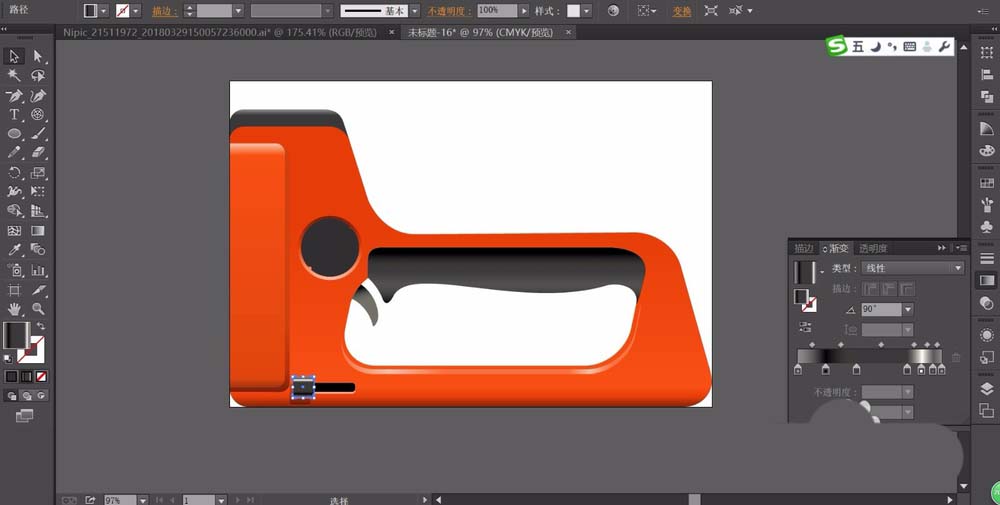Select the Shape Builder tool
The image size is (1000, 505).
(14, 211)
